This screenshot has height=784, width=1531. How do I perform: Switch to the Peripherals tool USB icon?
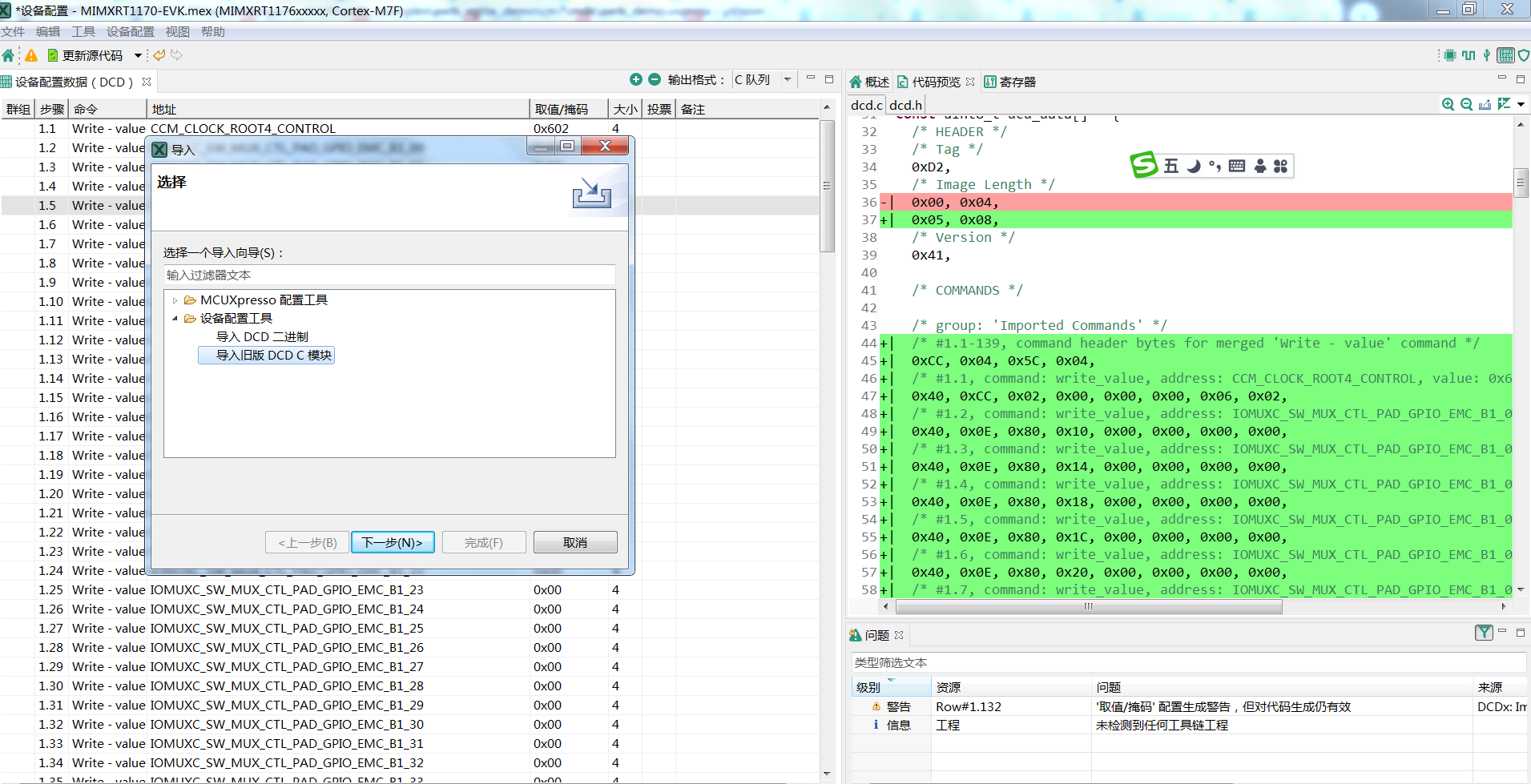pyautogui.click(x=1487, y=55)
